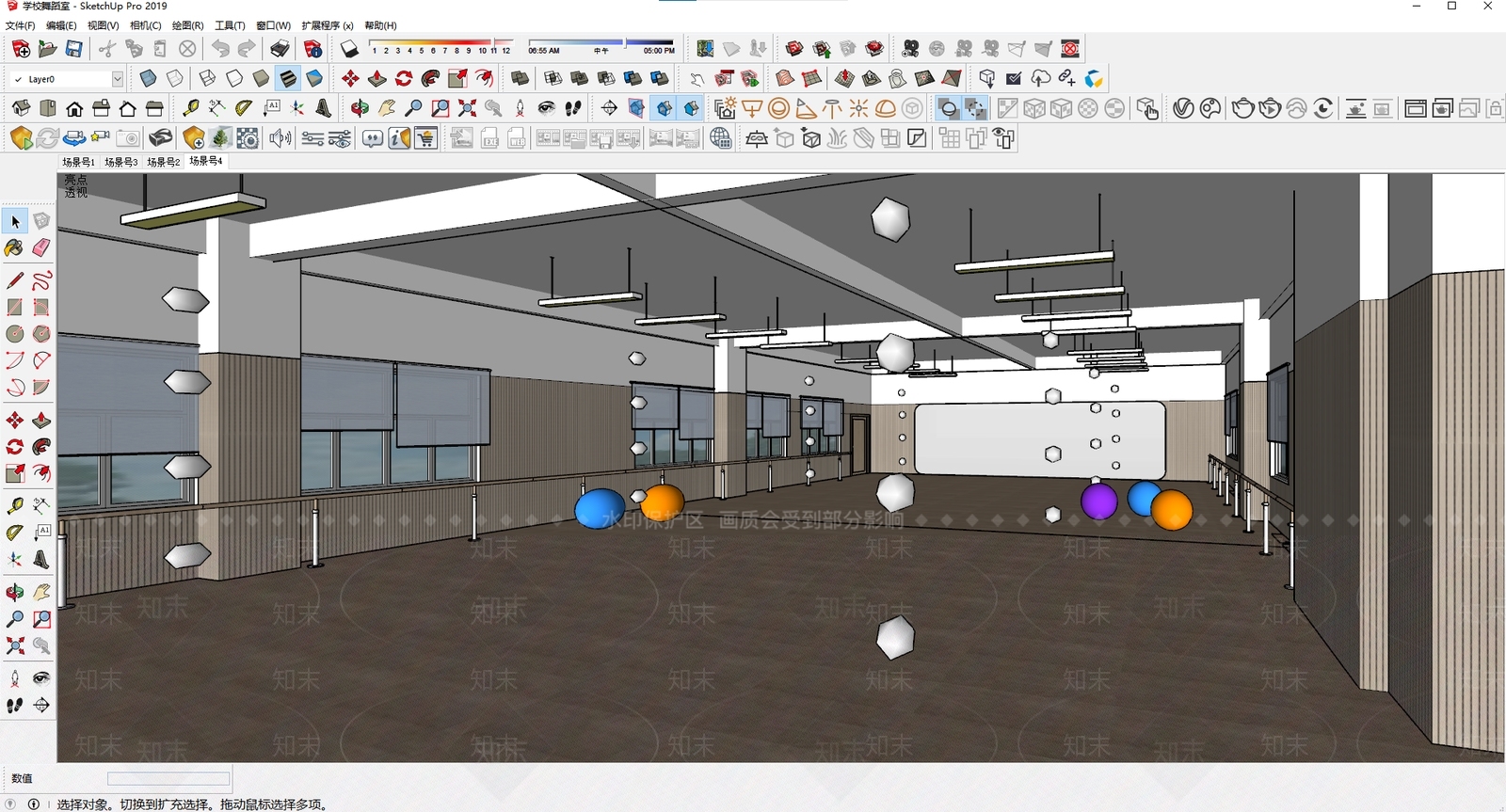This screenshot has height=812, width=1506.
Task: Toggle Back Edges style
Action: pos(175,78)
